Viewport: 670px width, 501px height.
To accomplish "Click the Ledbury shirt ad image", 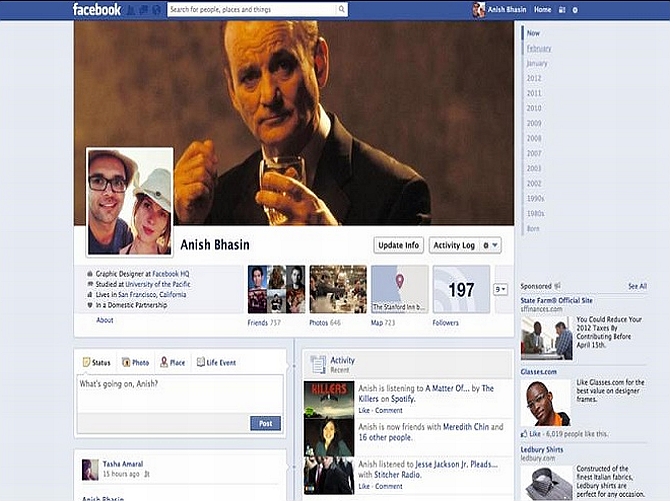I will [547, 483].
